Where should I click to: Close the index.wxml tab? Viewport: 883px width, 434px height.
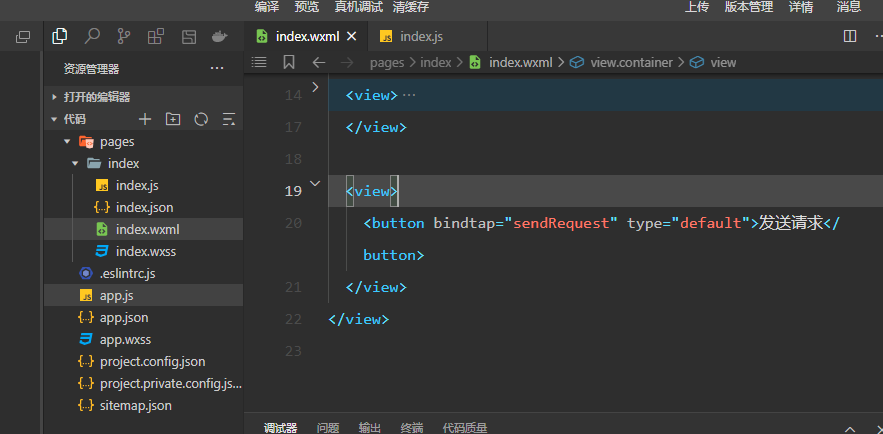pyautogui.click(x=351, y=37)
